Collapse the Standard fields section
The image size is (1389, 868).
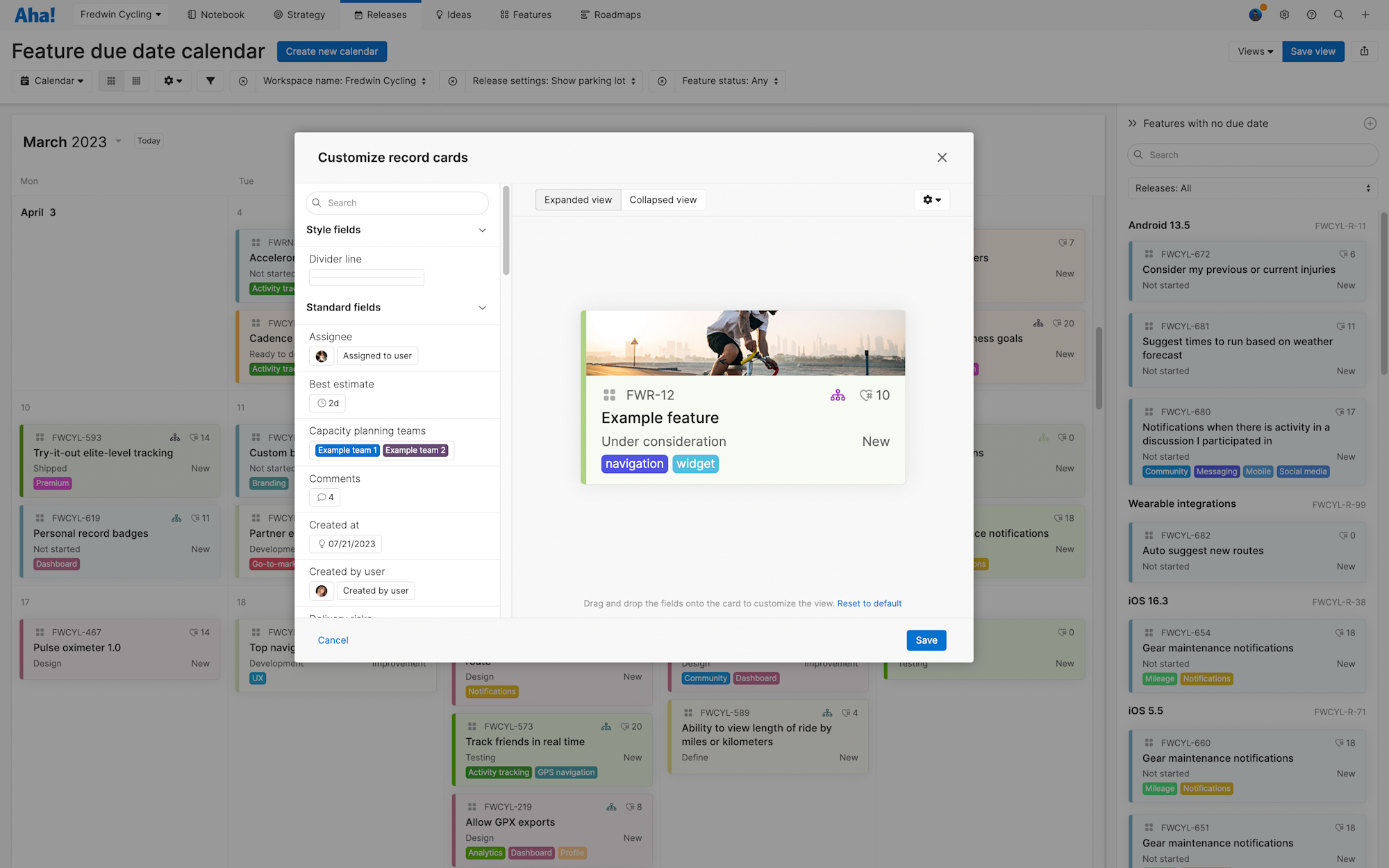coord(482,308)
